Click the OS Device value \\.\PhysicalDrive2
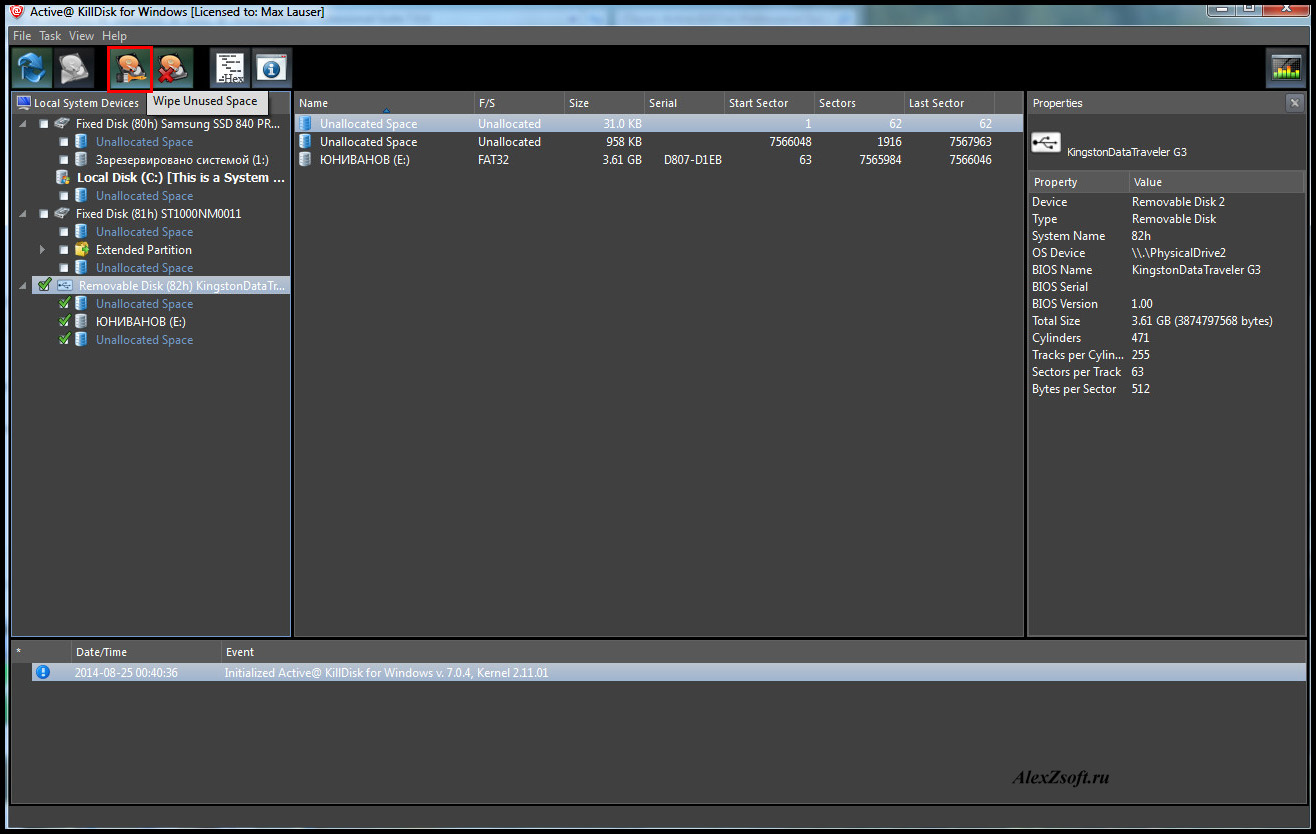Image resolution: width=1316 pixels, height=834 pixels. (1179, 253)
